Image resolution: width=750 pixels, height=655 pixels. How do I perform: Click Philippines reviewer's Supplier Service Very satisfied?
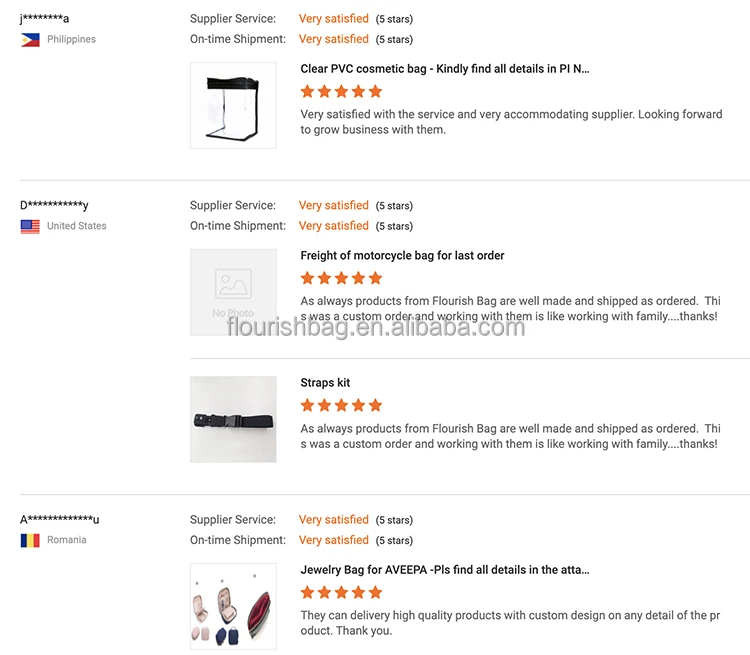pos(333,19)
